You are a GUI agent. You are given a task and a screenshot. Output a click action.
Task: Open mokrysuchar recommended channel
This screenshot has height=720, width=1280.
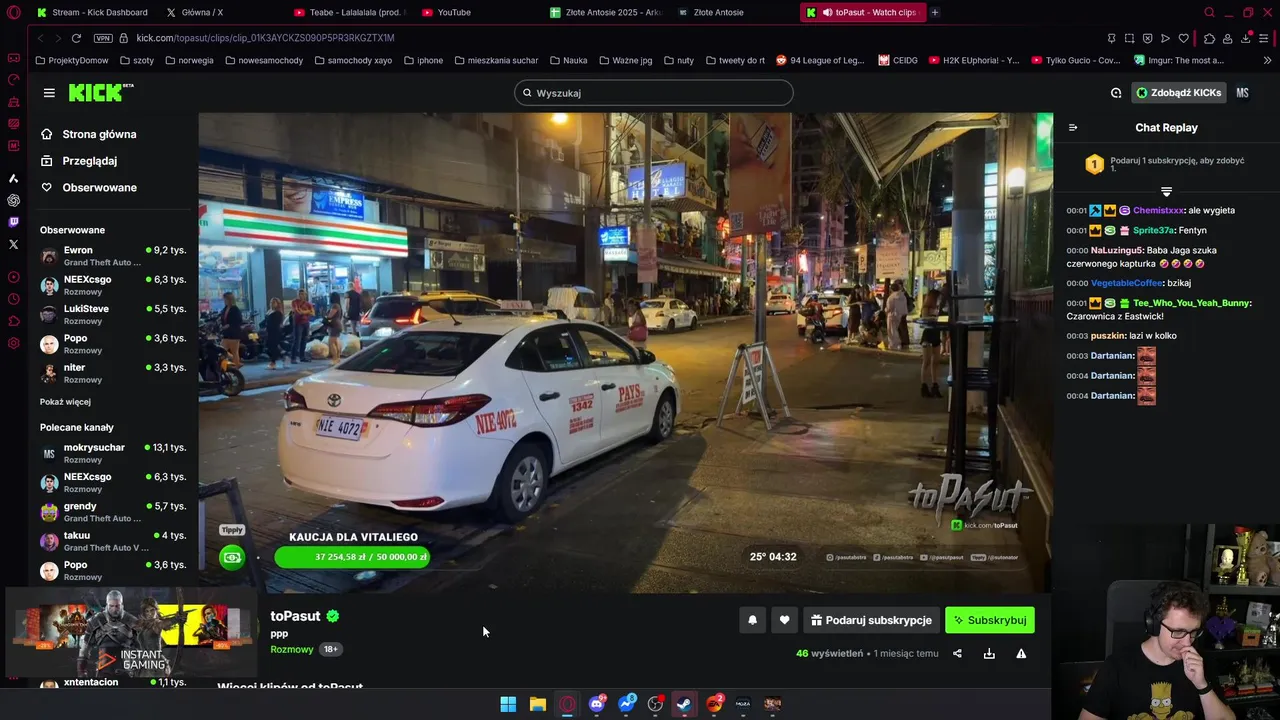113,453
